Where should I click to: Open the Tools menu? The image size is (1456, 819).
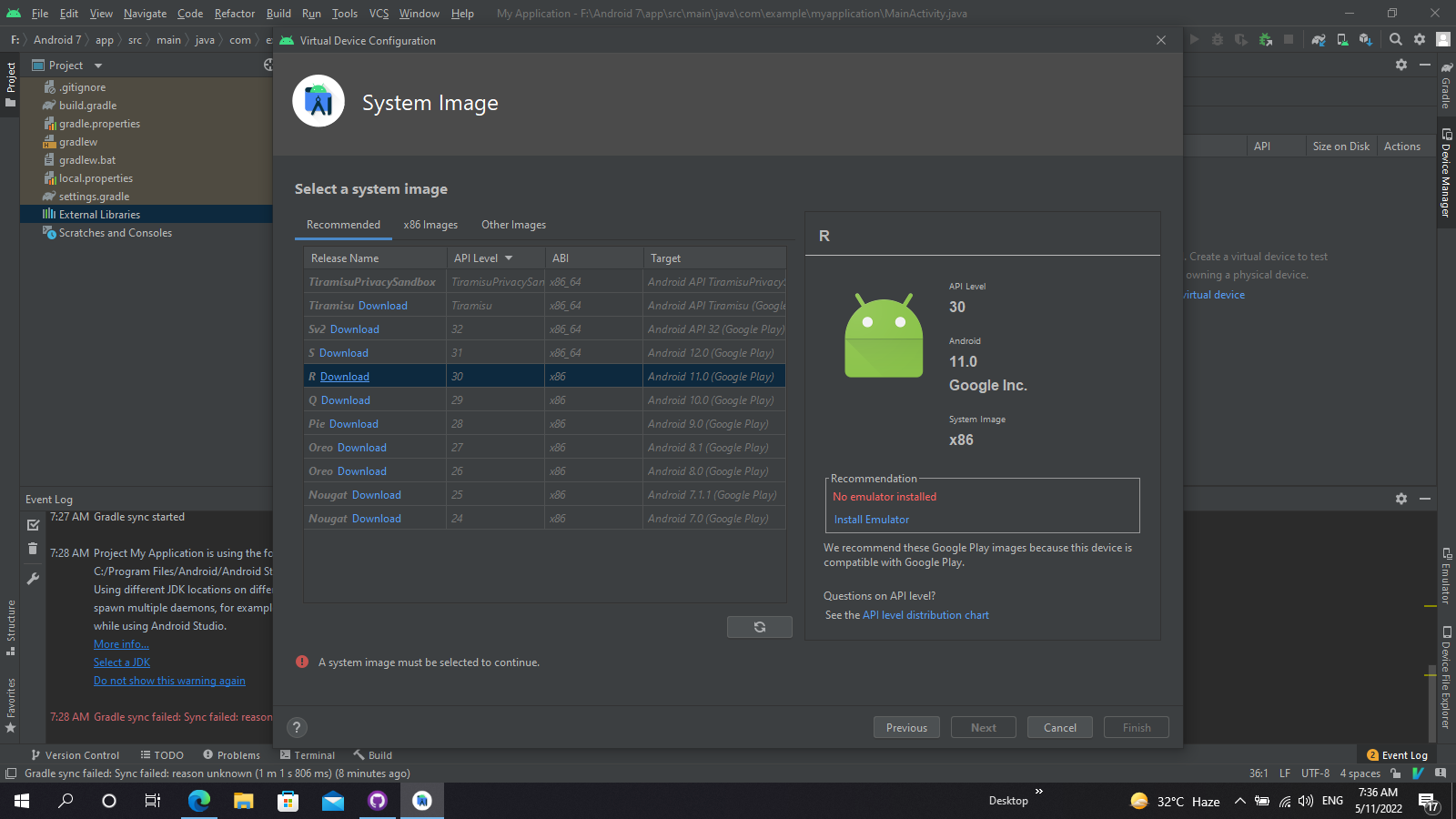point(344,13)
